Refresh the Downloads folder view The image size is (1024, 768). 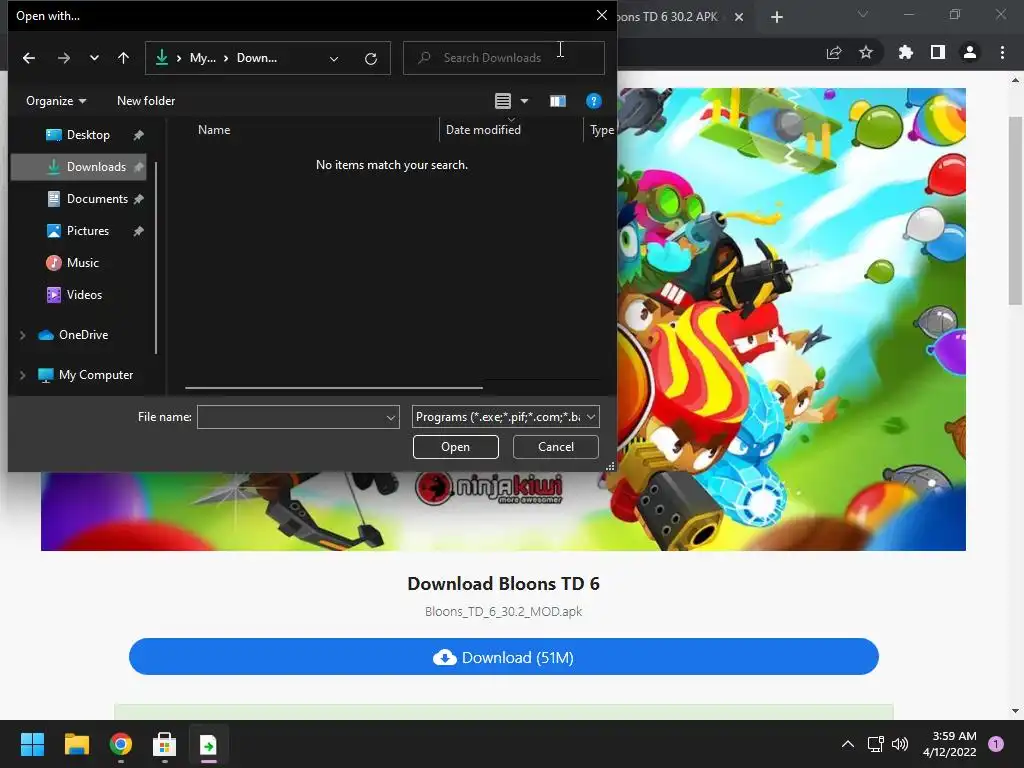coord(371,59)
